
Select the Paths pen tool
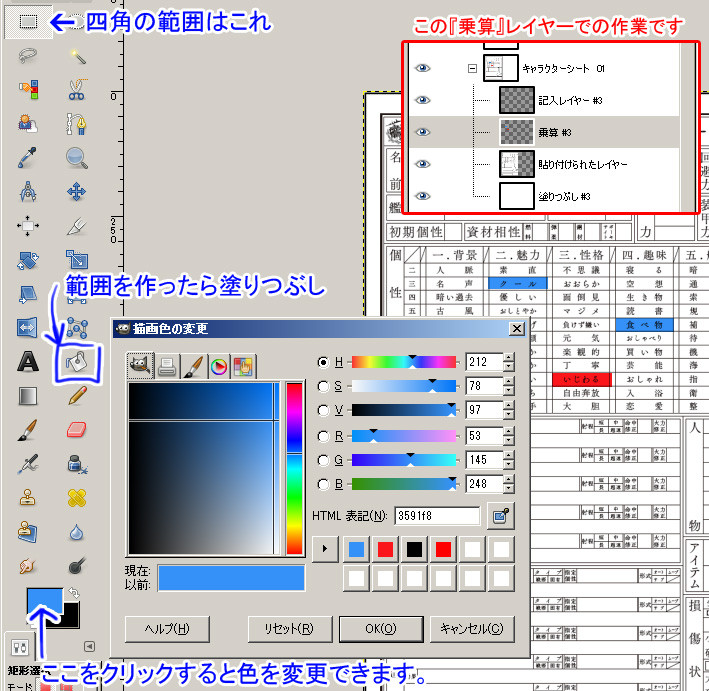click(77, 123)
